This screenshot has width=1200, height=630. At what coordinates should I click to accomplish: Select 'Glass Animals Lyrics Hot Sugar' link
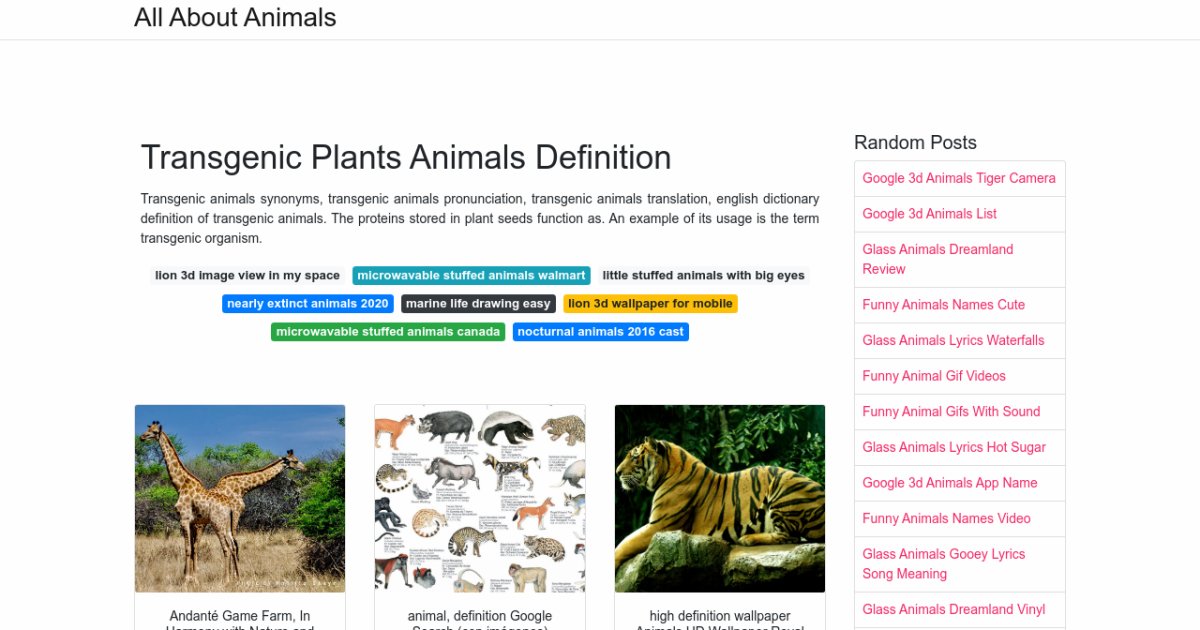click(x=954, y=447)
